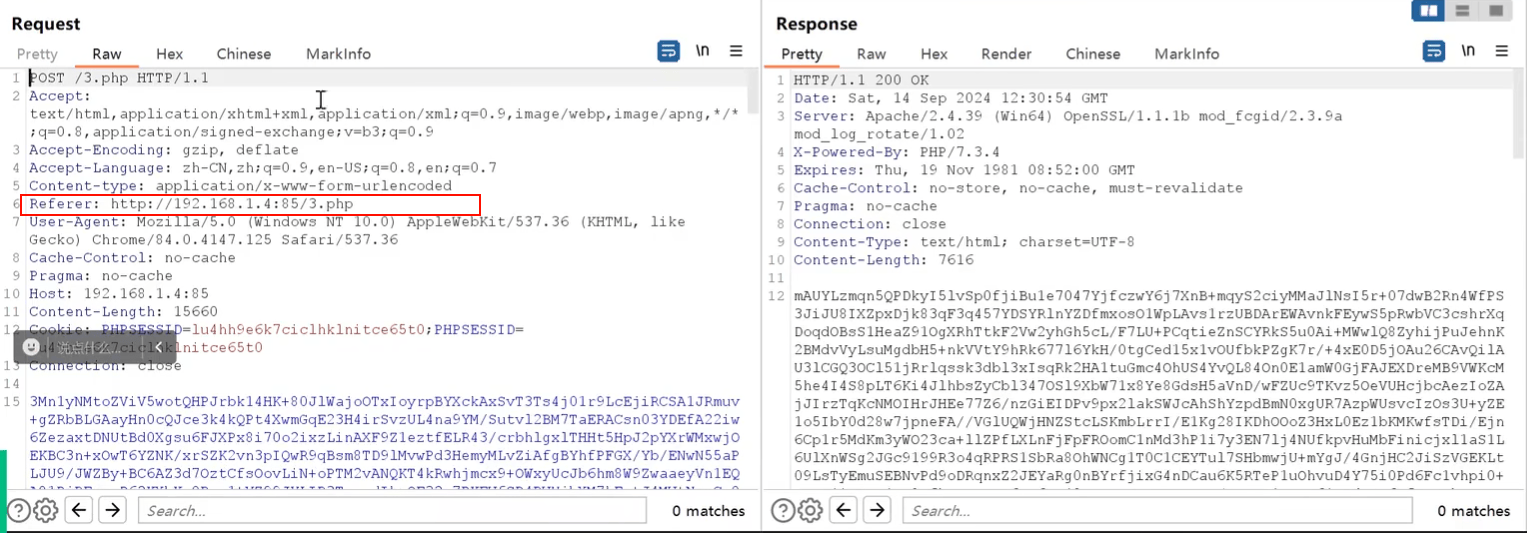Click 'HTTP/1.1 200 OK' response status line
This screenshot has height=533, width=1527.
pyautogui.click(x=861, y=80)
